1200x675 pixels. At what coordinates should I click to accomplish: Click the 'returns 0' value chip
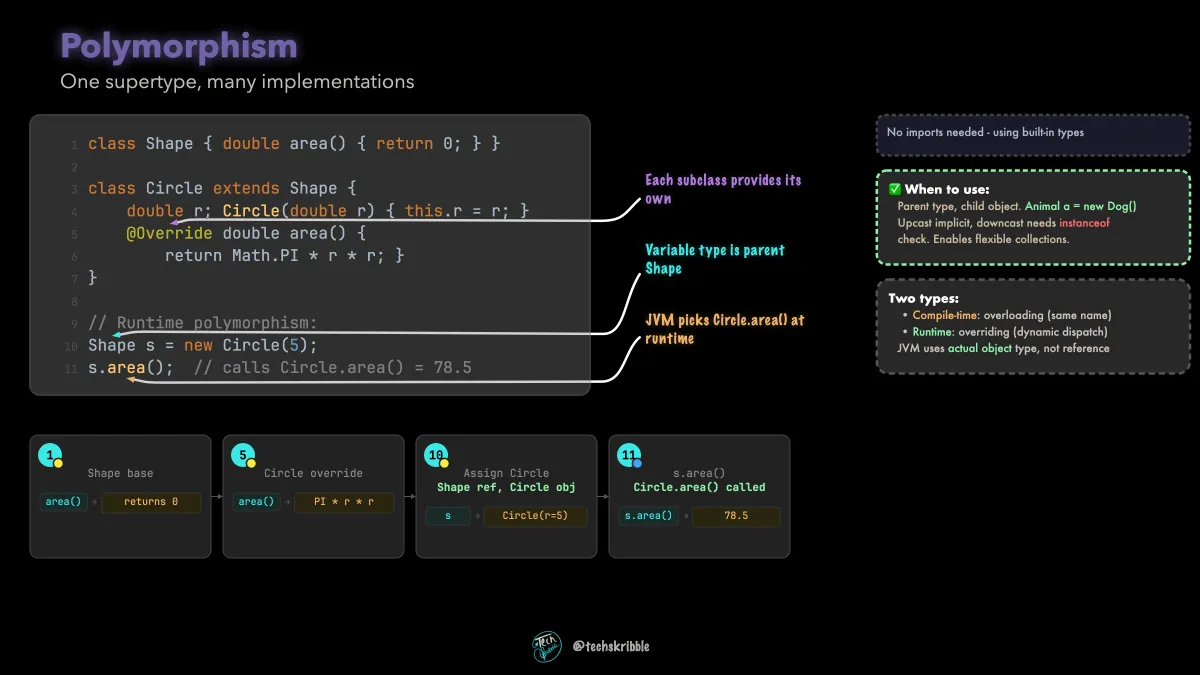point(151,502)
